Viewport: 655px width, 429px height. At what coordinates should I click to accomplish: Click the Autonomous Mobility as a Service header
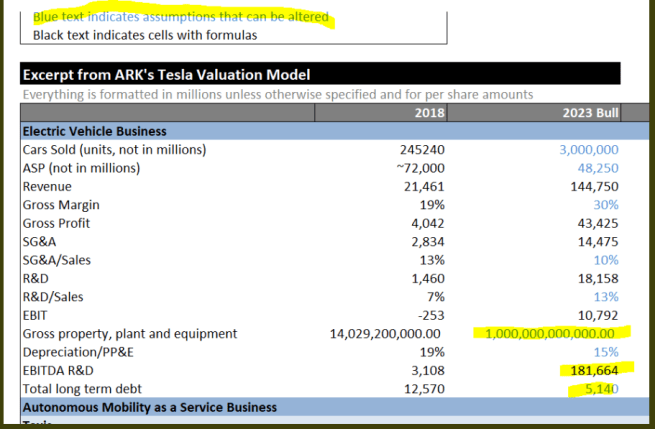149,407
